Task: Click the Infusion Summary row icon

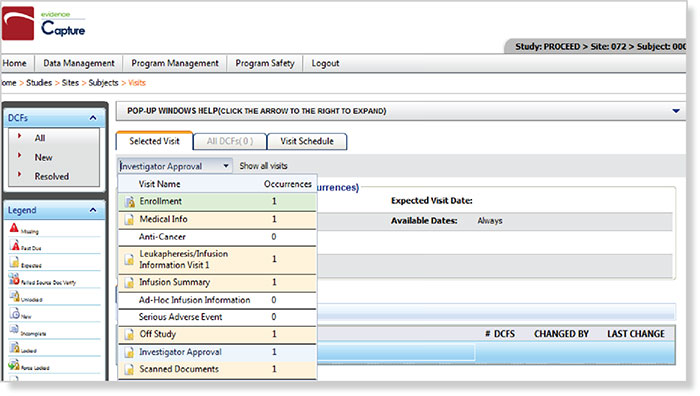Action: 129,283
